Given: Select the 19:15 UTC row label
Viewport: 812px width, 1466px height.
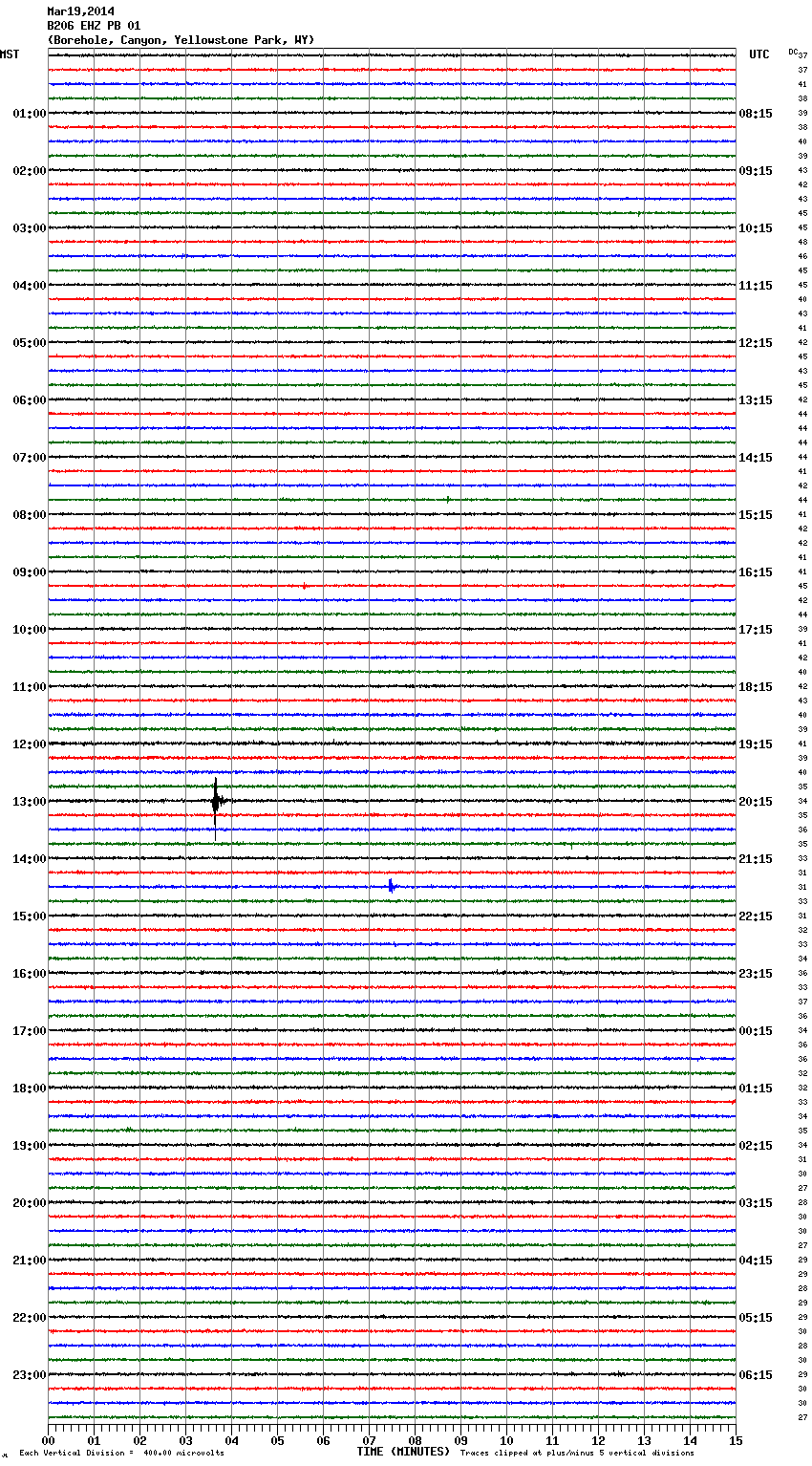Looking at the screenshot, I should click(x=756, y=744).
